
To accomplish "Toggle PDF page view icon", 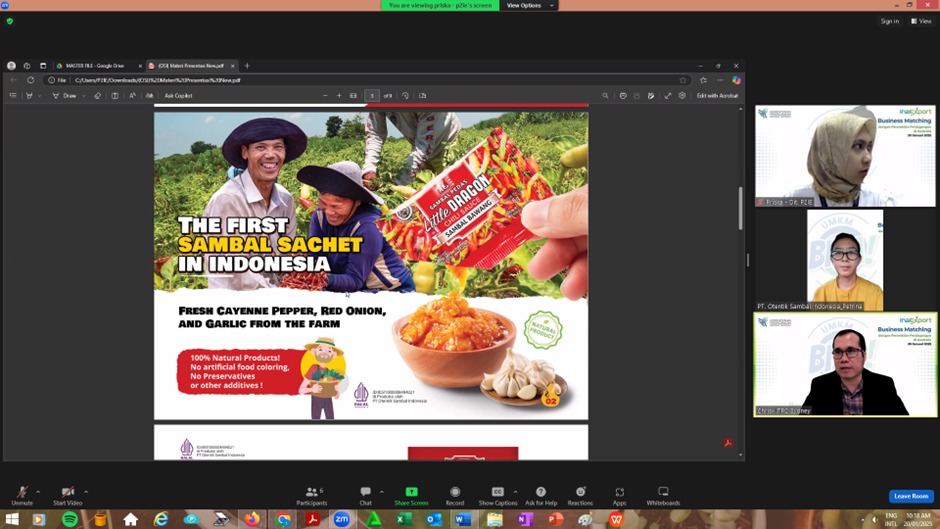I will [423, 95].
